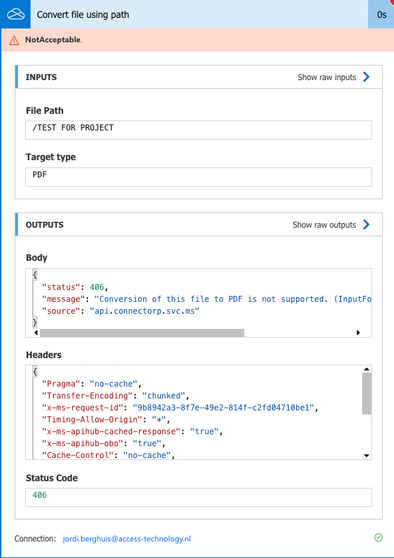Open Show raw outputs
Viewport: 394px width, 558px height.
pyautogui.click(x=324, y=225)
